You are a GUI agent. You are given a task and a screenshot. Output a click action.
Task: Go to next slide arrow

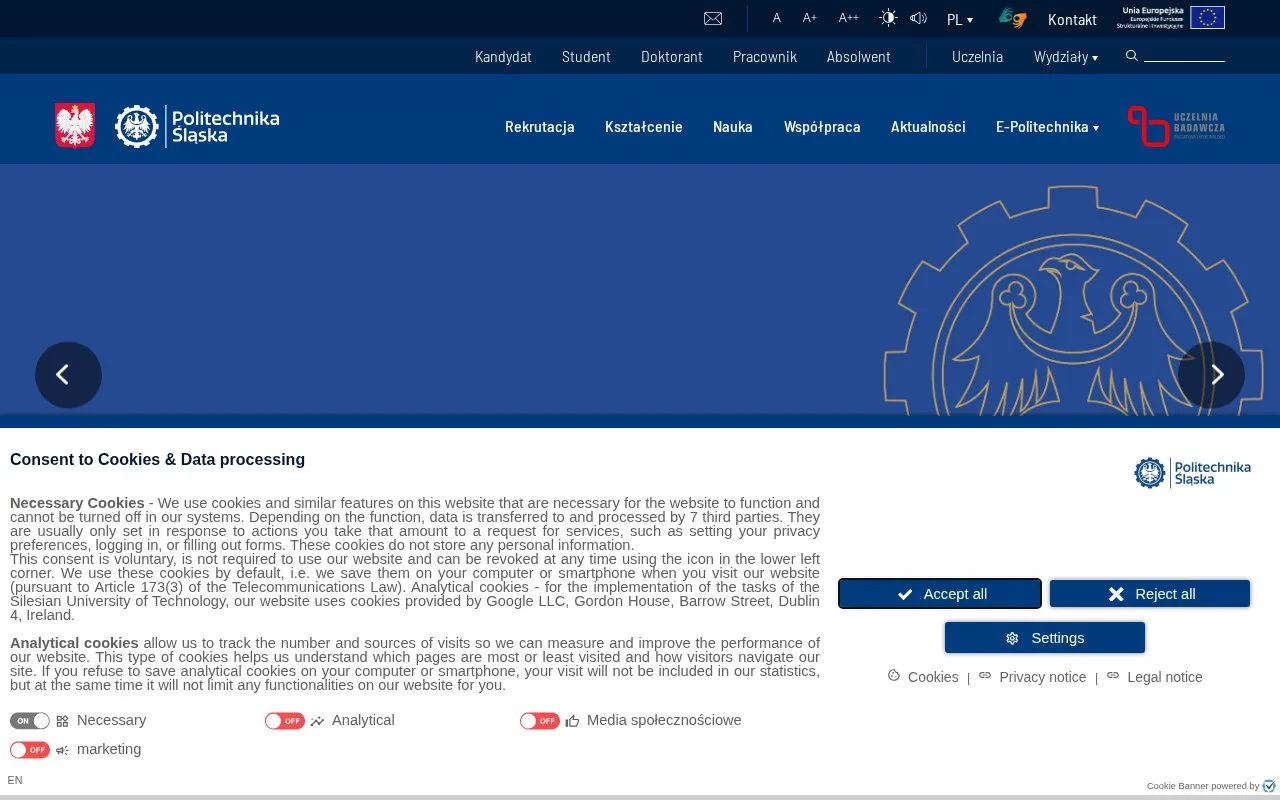point(1211,375)
